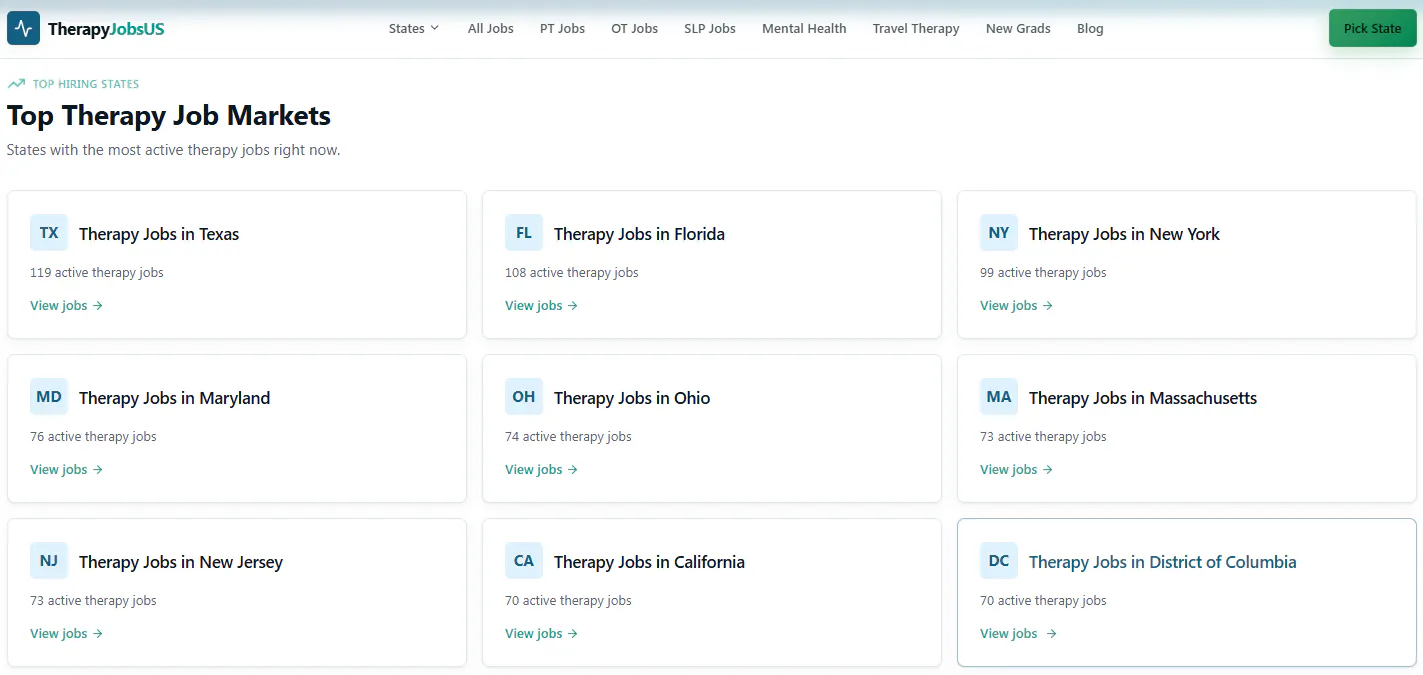View jobs link in Maryland card

coord(67,469)
